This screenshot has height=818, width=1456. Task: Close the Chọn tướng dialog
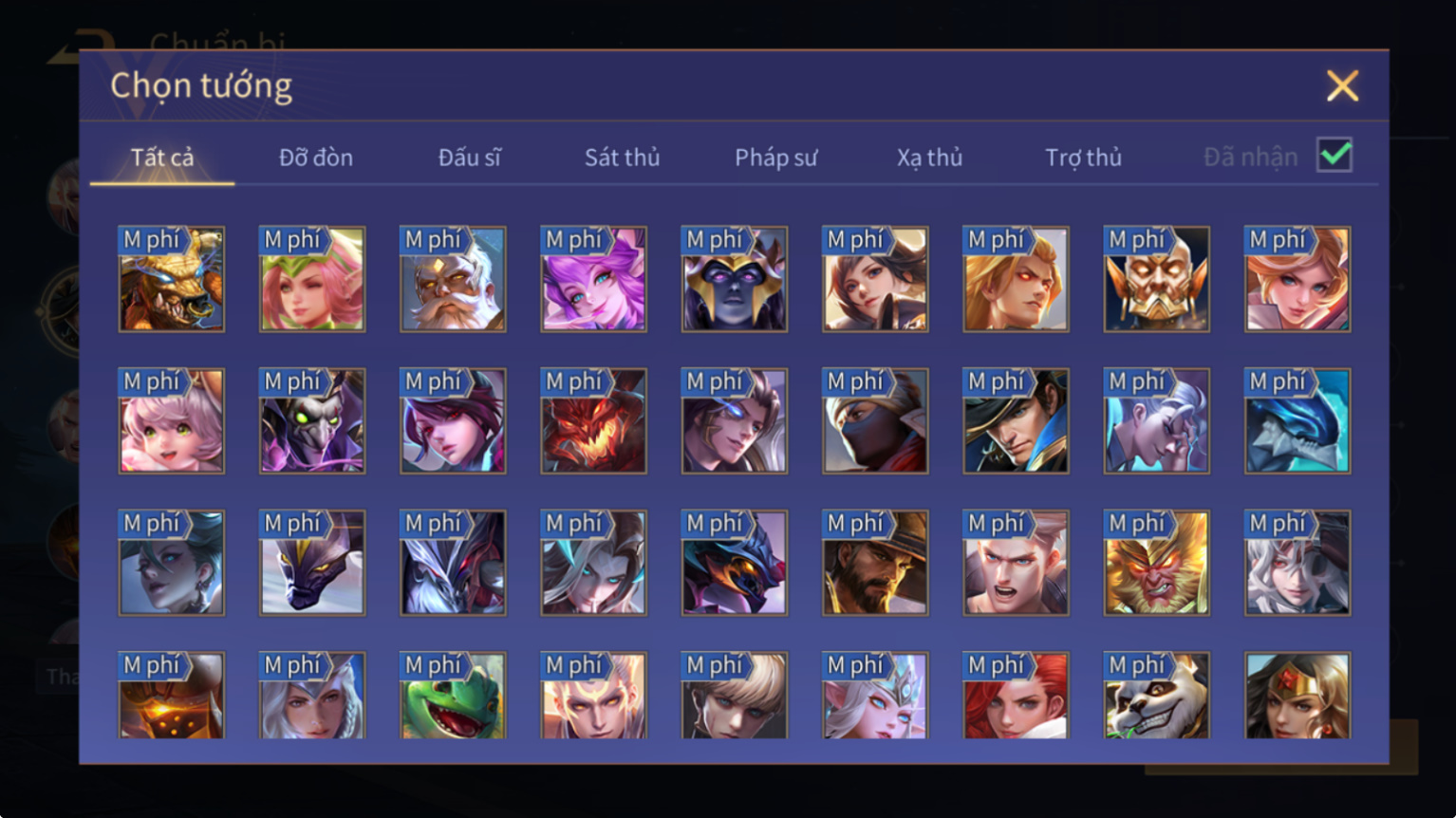coord(1342,86)
